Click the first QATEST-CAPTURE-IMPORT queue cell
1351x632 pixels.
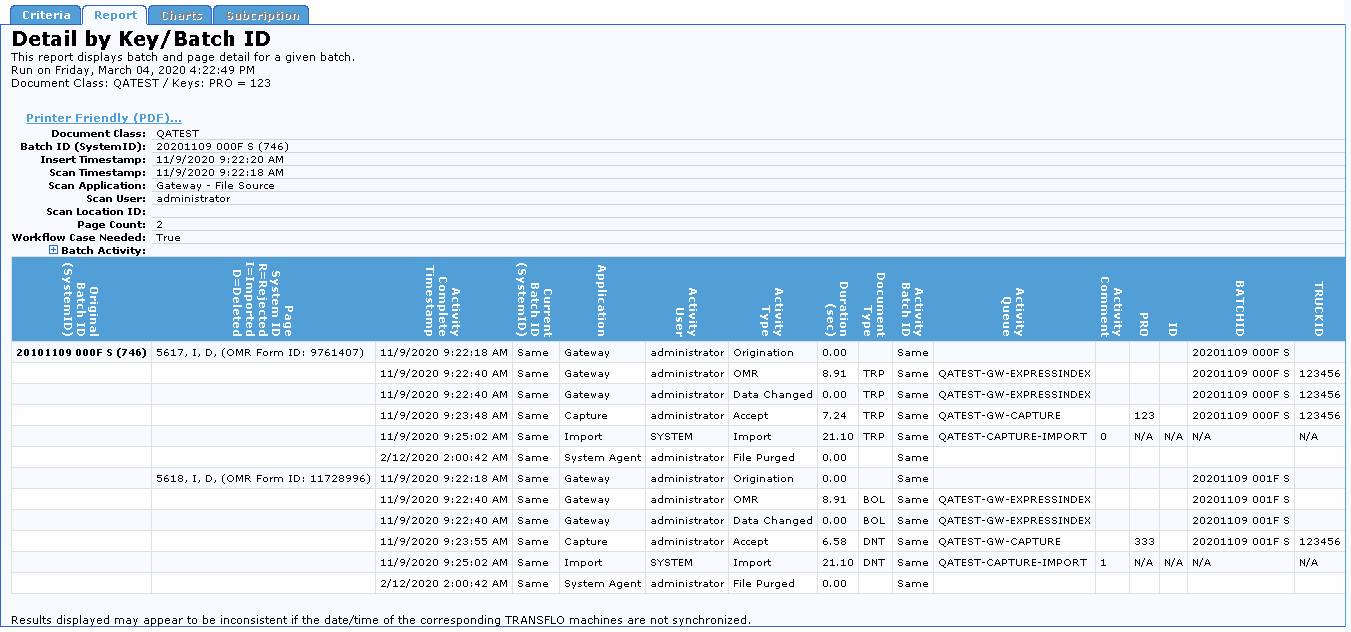1012,436
